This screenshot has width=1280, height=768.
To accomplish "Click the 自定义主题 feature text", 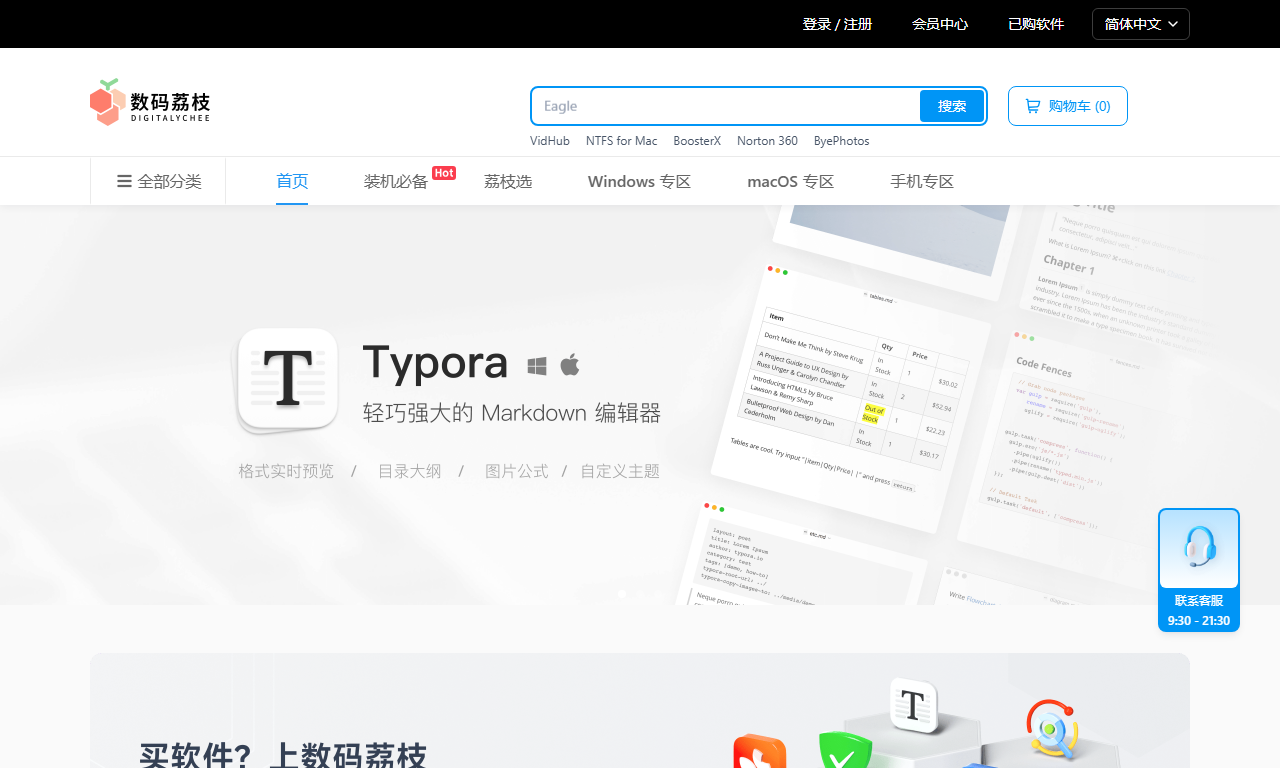I will coord(620,471).
